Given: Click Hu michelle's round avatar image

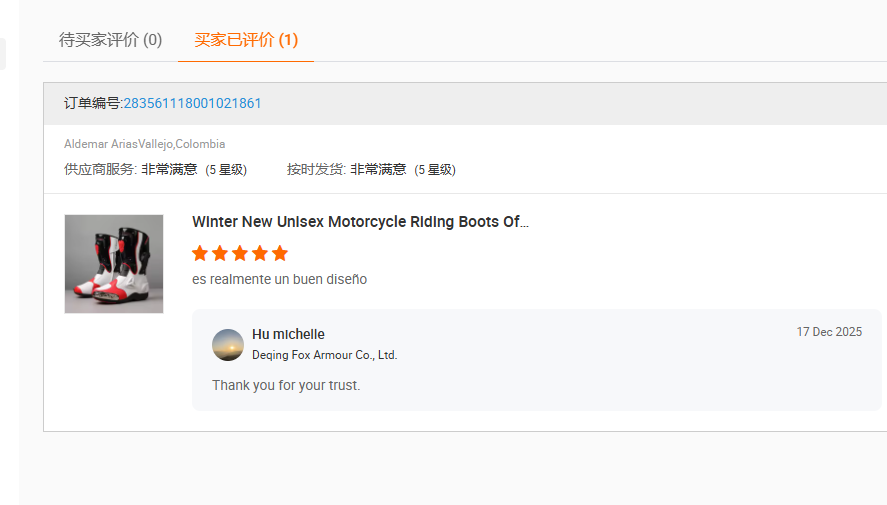Looking at the screenshot, I should (228, 345).
